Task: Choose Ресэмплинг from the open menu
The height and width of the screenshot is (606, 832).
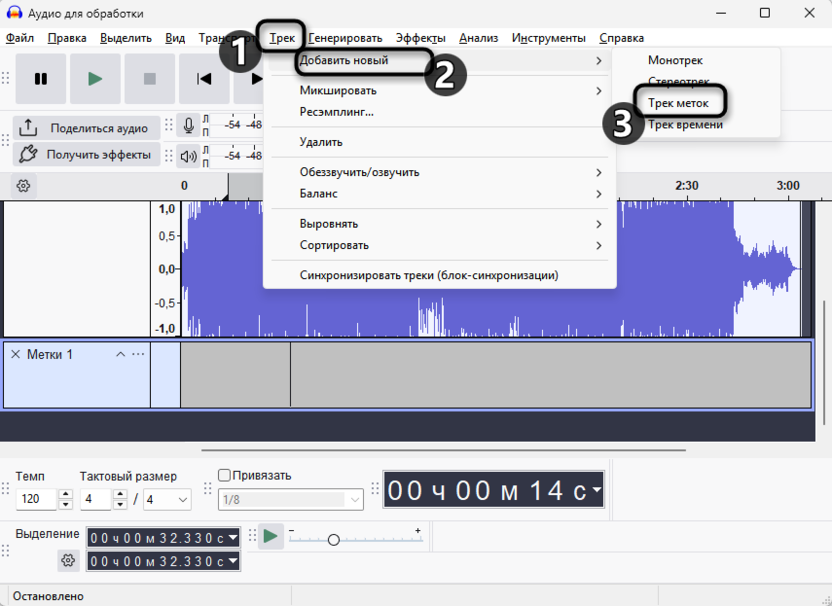Action: click(x=338, y=113)
